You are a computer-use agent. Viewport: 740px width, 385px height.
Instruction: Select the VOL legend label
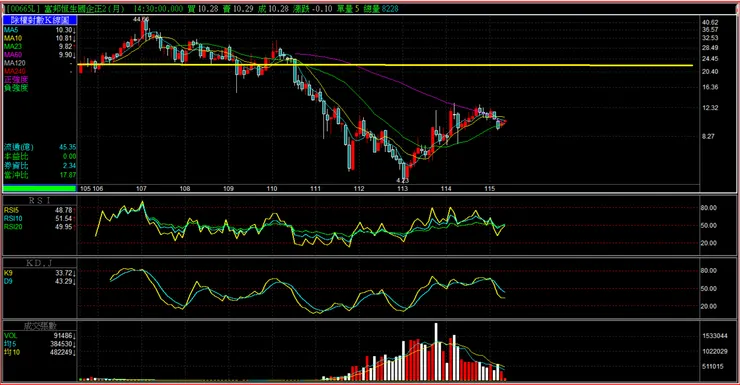(x=10, y=335)
